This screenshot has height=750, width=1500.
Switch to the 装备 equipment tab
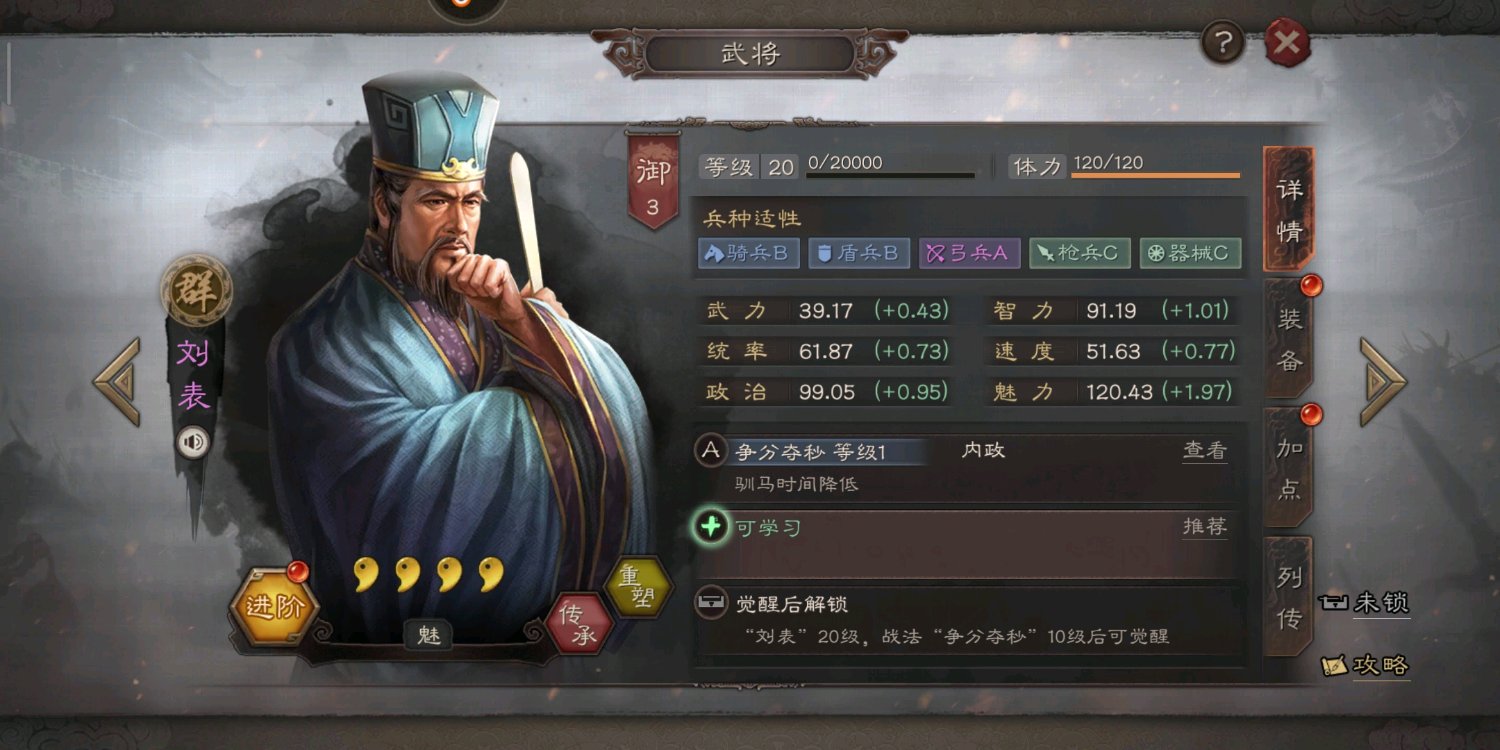pyautogui.click(x=1289, y=339)
